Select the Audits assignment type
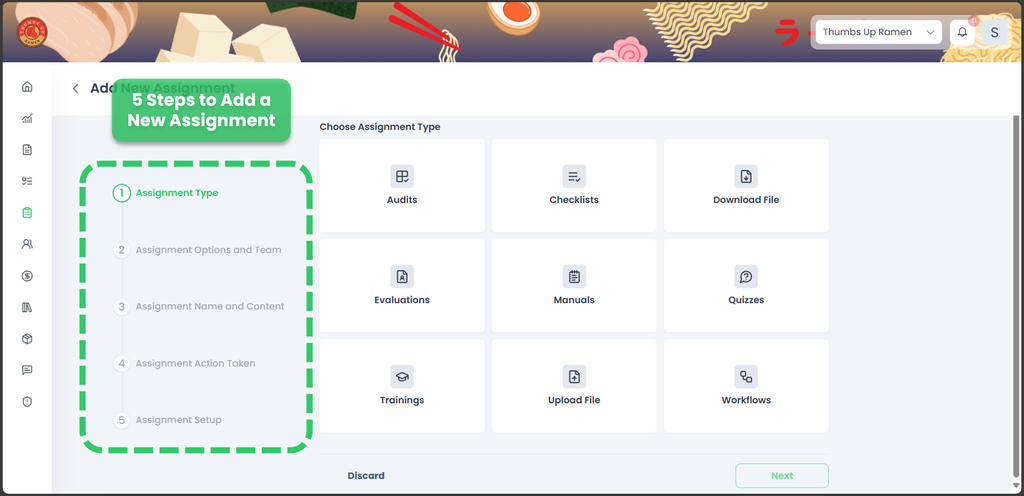Screen dimensions: 1024x496 pos(402,185)
